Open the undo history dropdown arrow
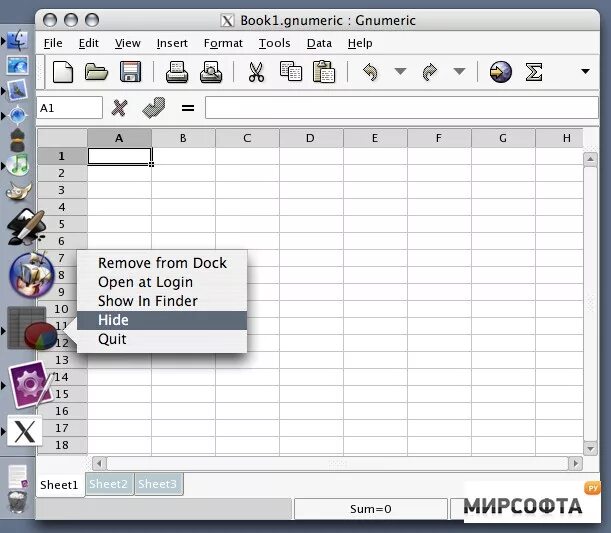 [400, 71]
